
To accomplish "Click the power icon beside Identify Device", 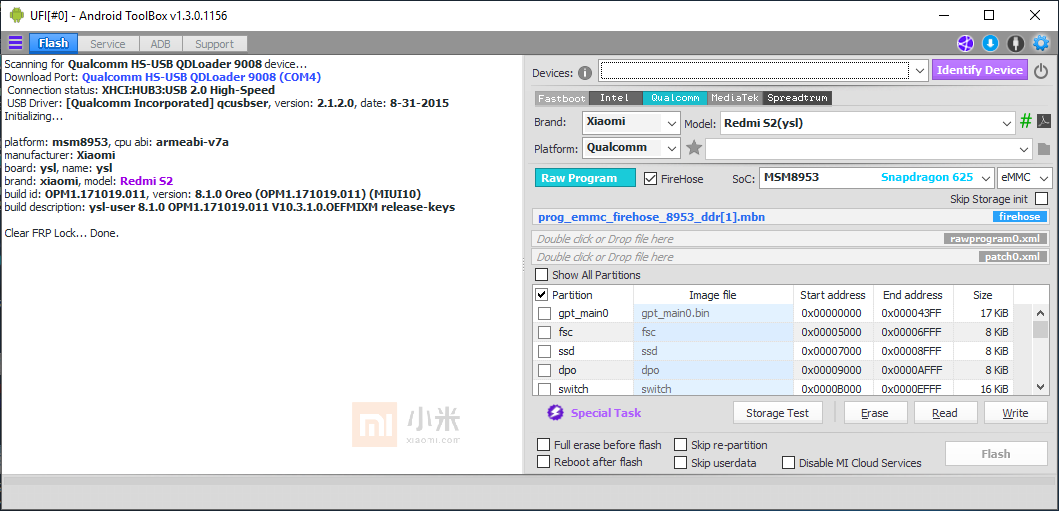I will click(1041, 70).
